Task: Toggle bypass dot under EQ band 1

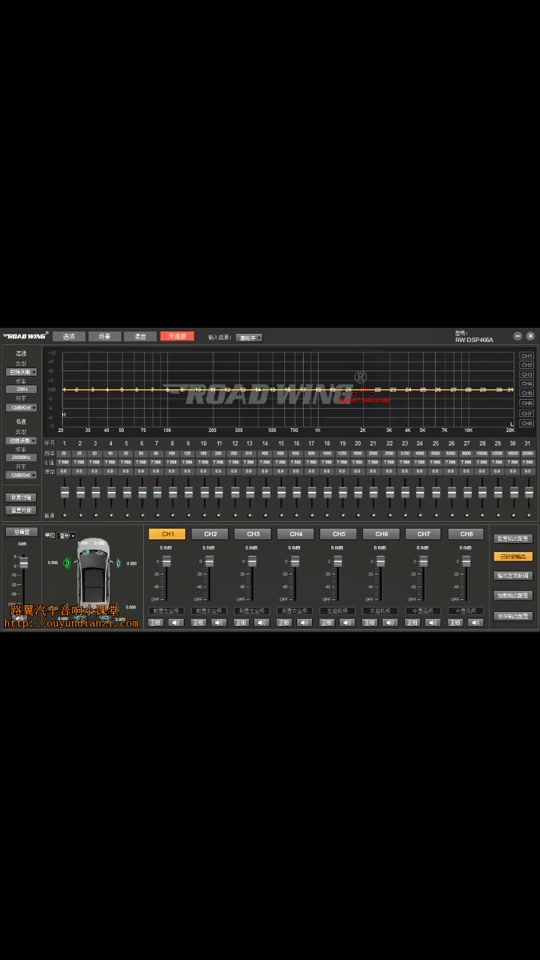Action: pos(64,516)
